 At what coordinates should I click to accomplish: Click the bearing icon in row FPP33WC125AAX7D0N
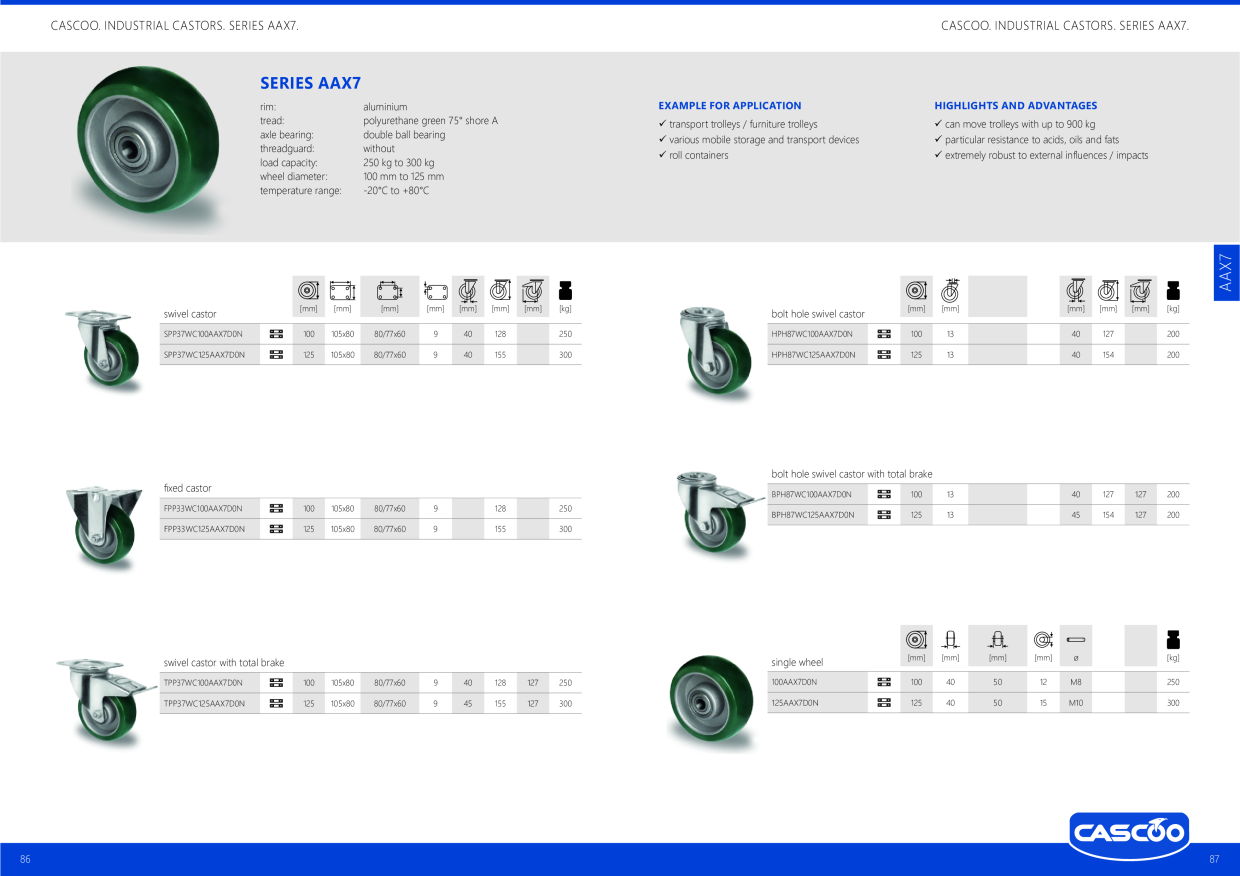coord(277,529)
